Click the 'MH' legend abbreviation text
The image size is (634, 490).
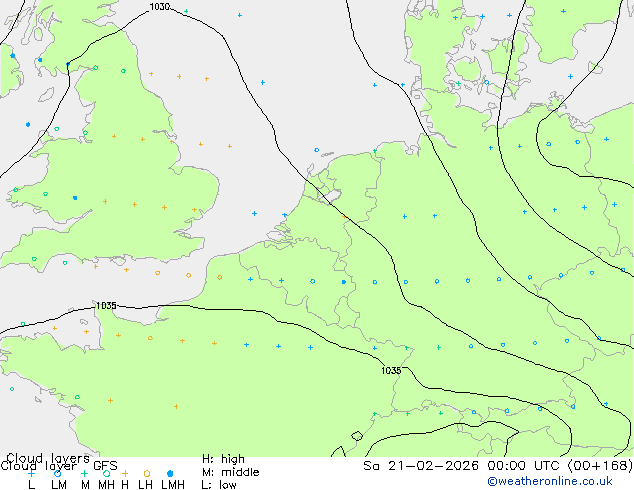(106, 485)
